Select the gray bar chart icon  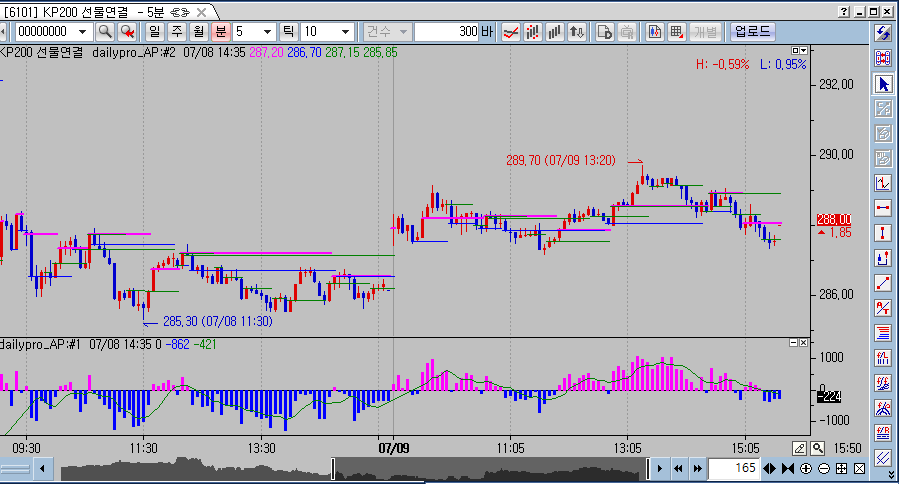point(554,32)
